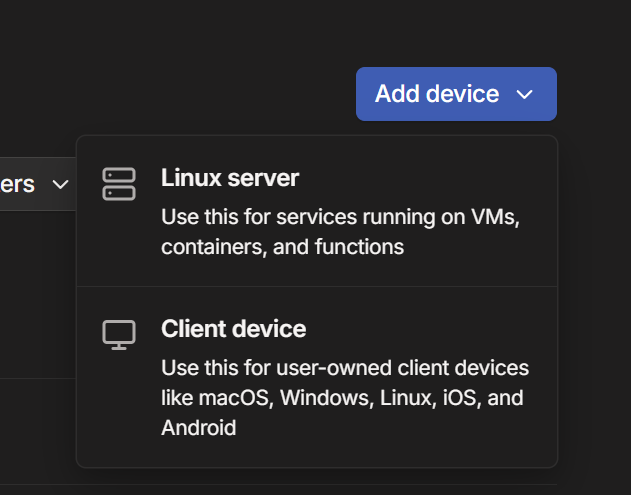Image resolution: width=631 pixels, height=495 pixels.
Task: Click the 'ers' text in filter dropdown
Action: pyautogui.click(x=17, y=185)
